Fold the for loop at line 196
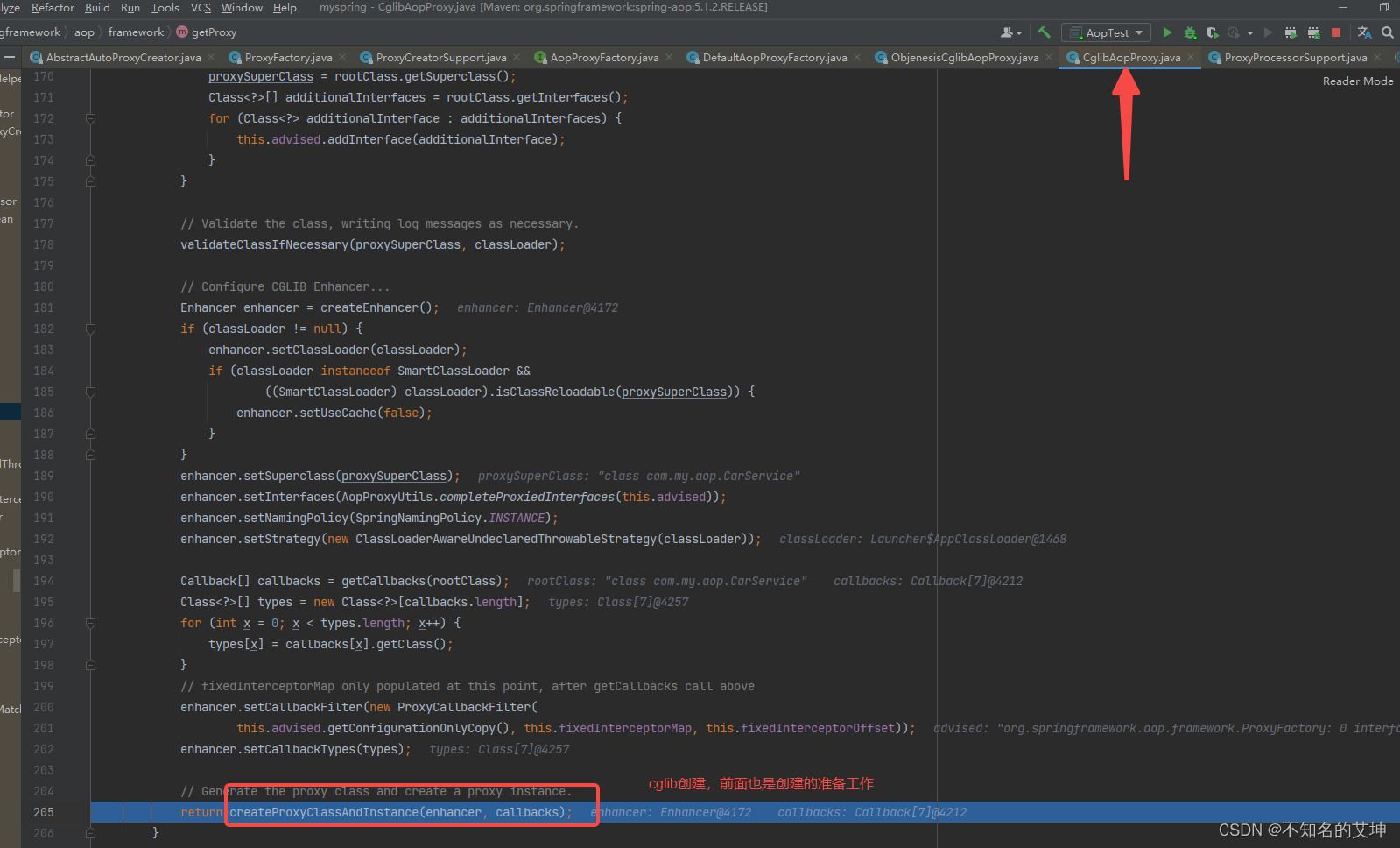 [90, 623]
